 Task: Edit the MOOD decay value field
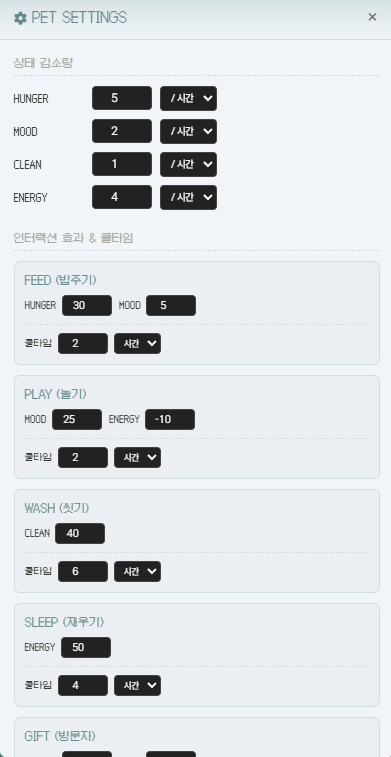[122, 131]
